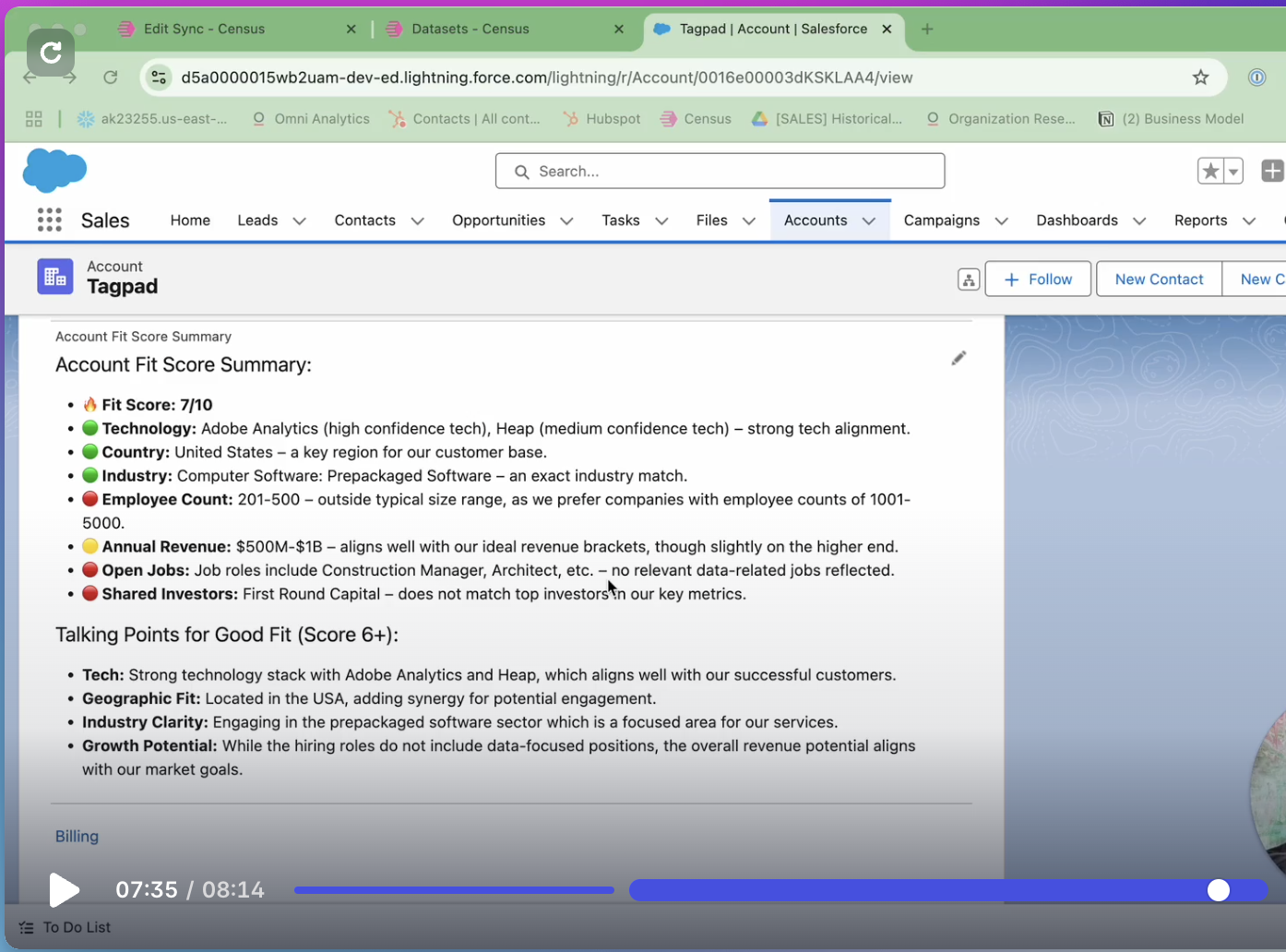Viewport: 1286px width, 952px height.
Task: Go to the Home tab
Action: point(190,220)
